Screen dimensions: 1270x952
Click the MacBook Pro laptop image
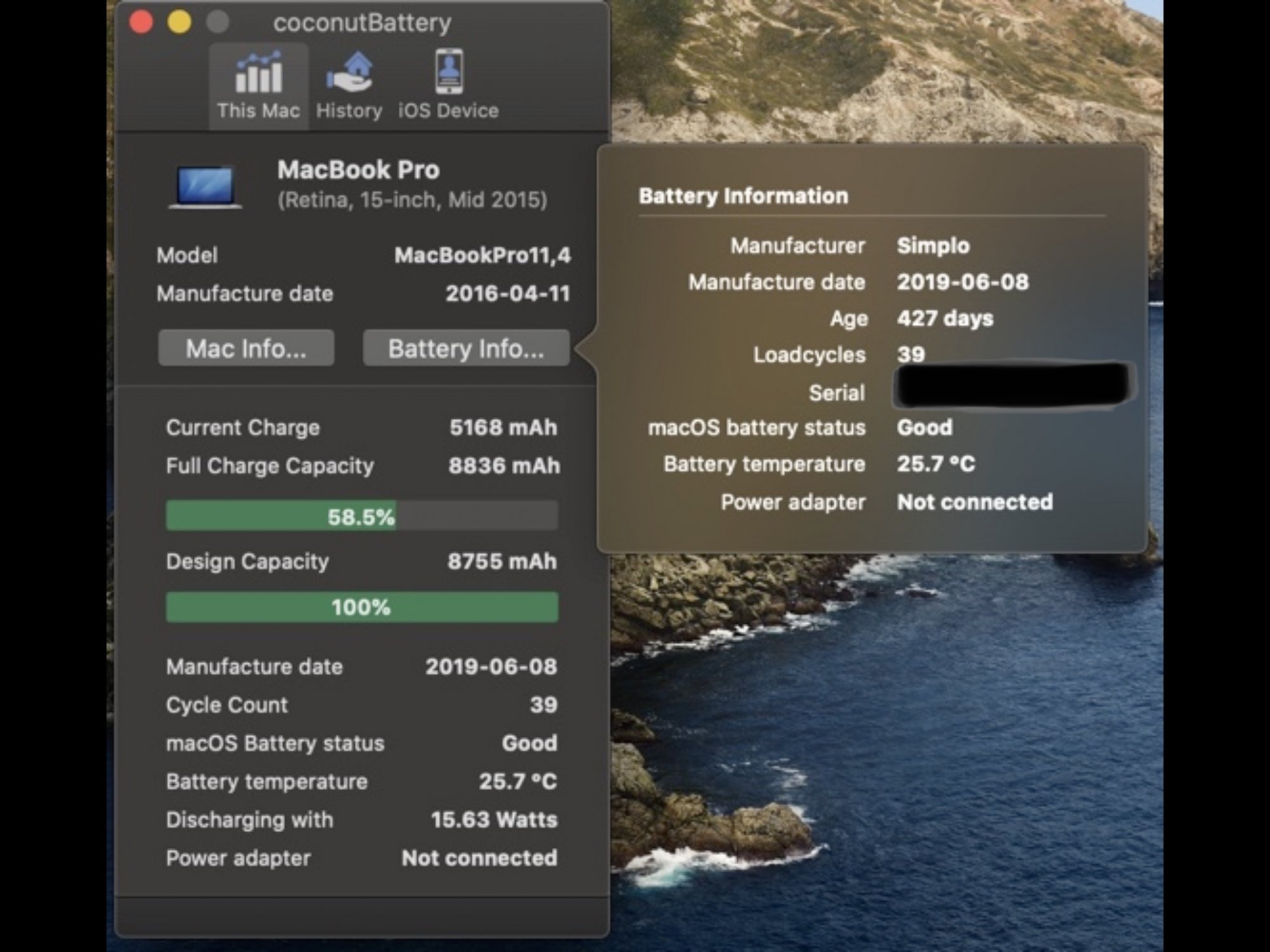[205, 188]
